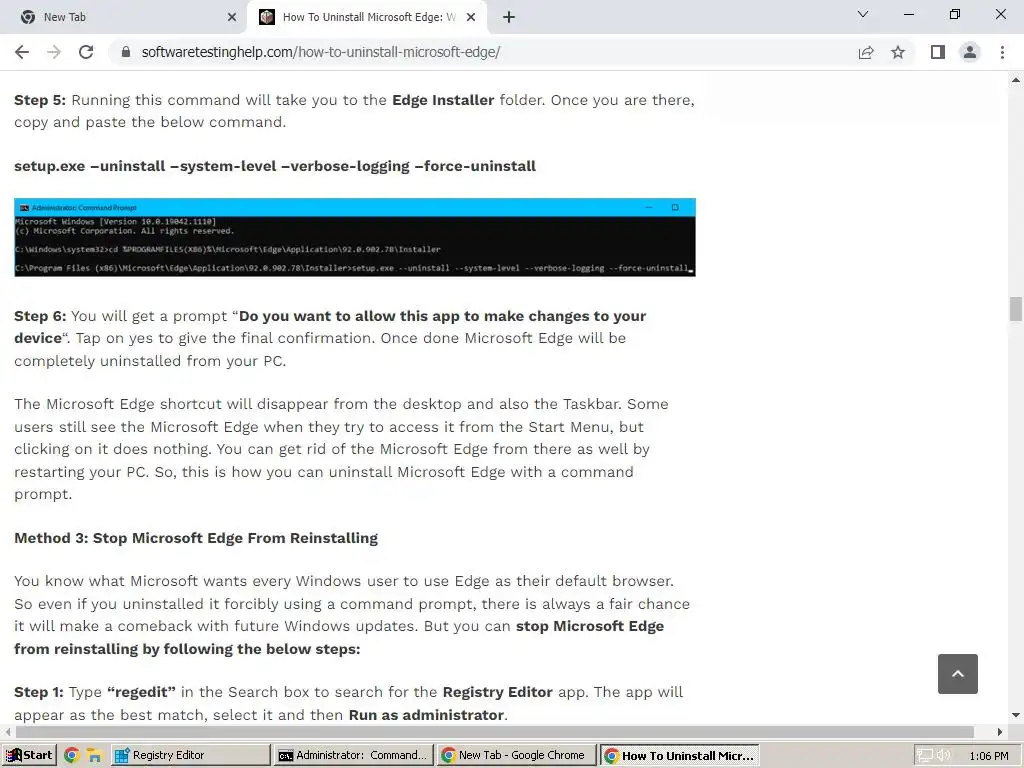This screenshot has height=768, width=1024.
Task: Switch to New Tab - Google Chrome taskbar button
Action: (x=517, y=756)
